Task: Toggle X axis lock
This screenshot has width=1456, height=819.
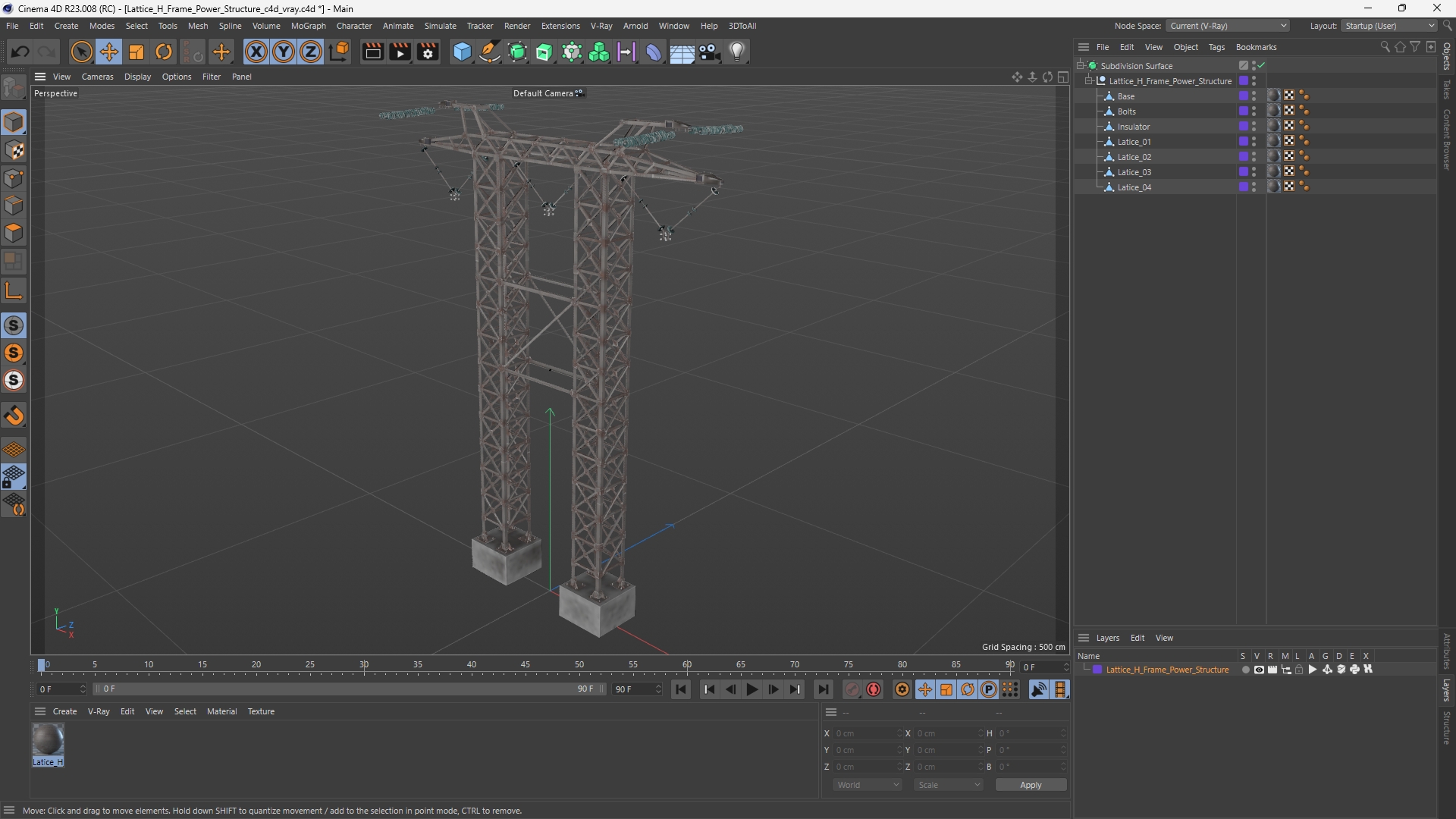Action: pyautogui.click(x=256, y=52)
